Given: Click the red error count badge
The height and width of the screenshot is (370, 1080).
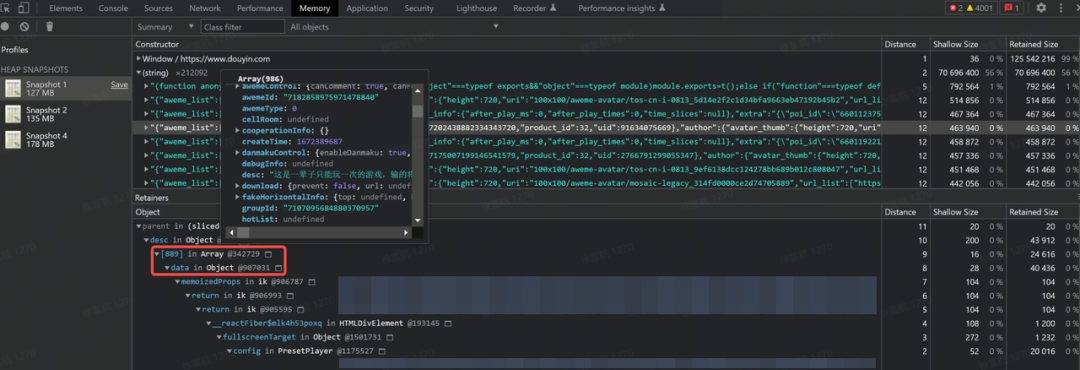Looking at the screenshot, I should (x=957, y=8).
